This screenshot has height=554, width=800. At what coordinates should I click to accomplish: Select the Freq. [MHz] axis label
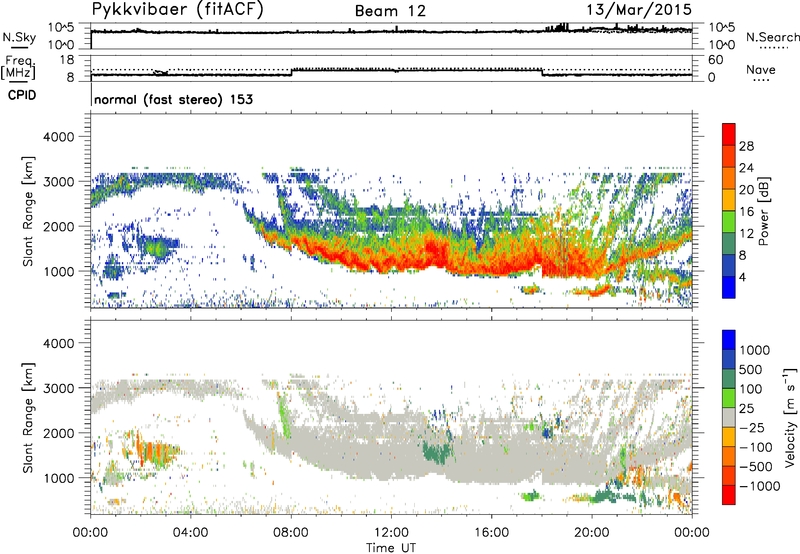[x=19, y=67]
